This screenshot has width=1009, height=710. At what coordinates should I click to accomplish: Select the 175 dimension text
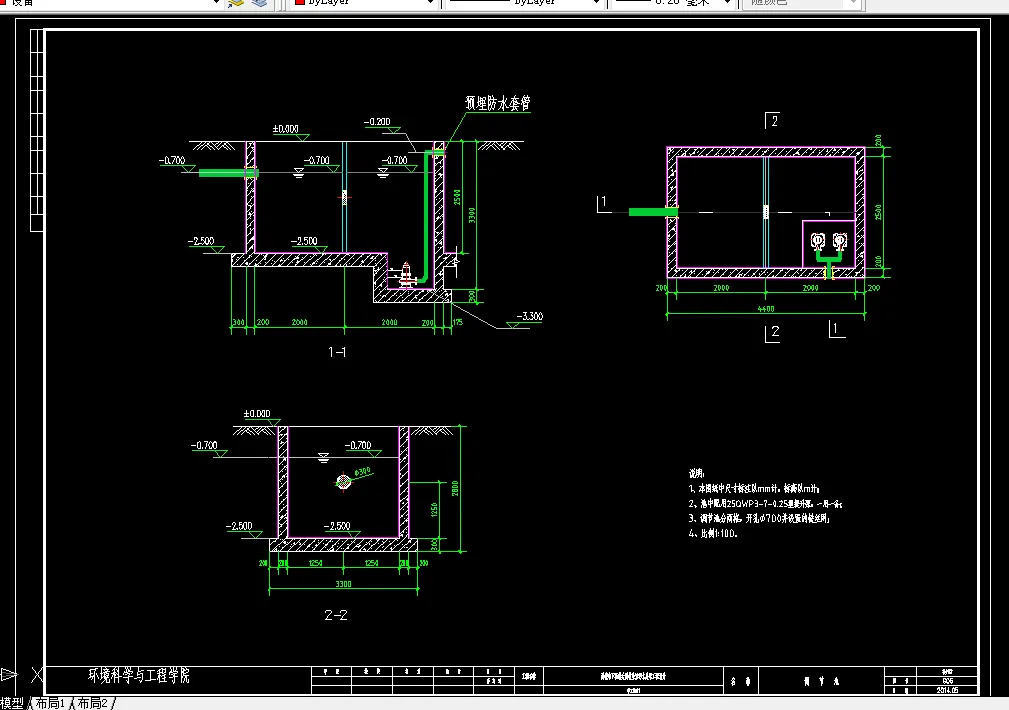[x=458, y=322]
